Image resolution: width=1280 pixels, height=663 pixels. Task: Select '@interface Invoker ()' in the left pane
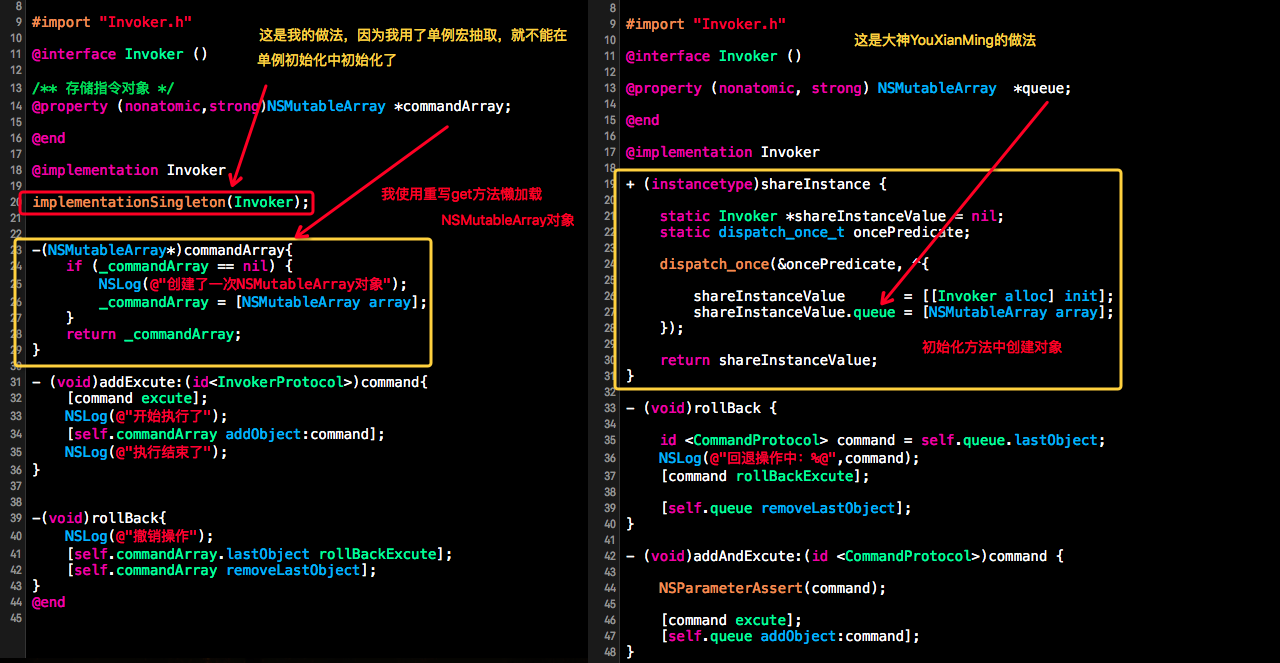point(119,54)
